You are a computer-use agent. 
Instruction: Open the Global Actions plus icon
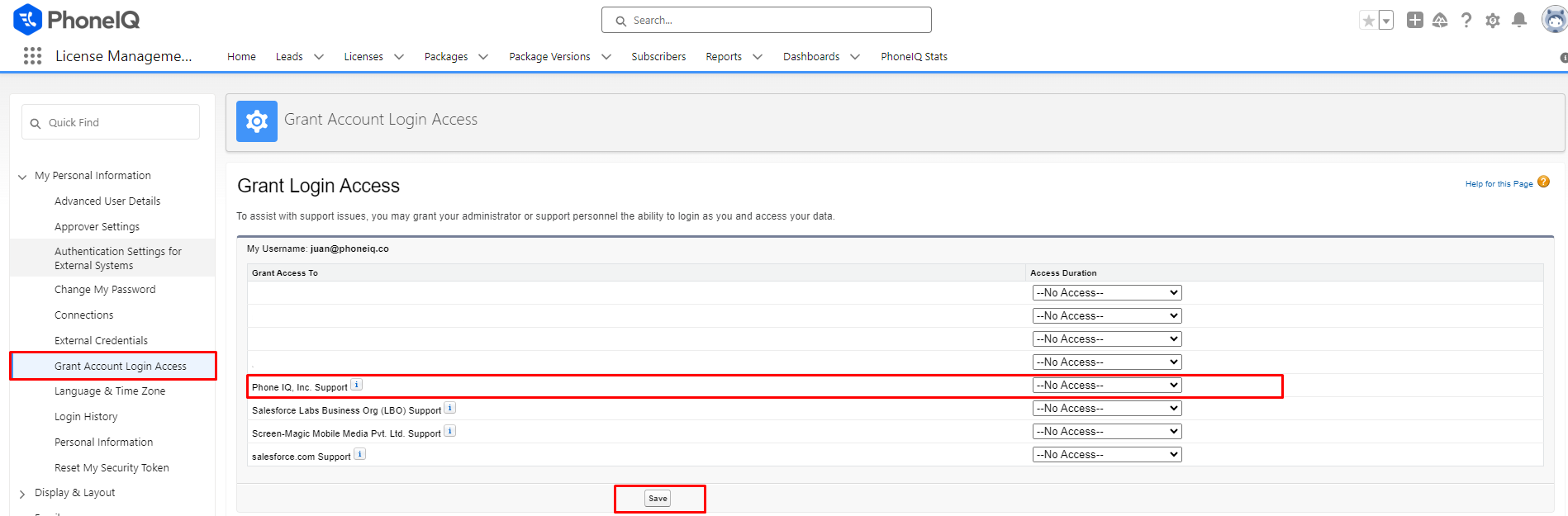pyautogui.click(x=1415, y=20)
